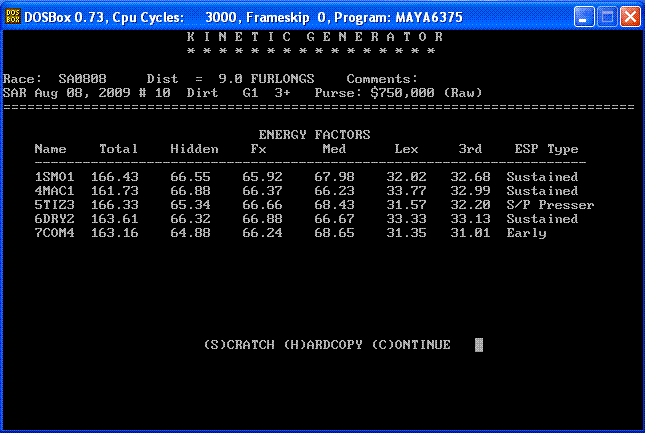The width and height of the screenshot is (645, 433).
Task: Click Med value 68.65
Action: coord(334,233)
